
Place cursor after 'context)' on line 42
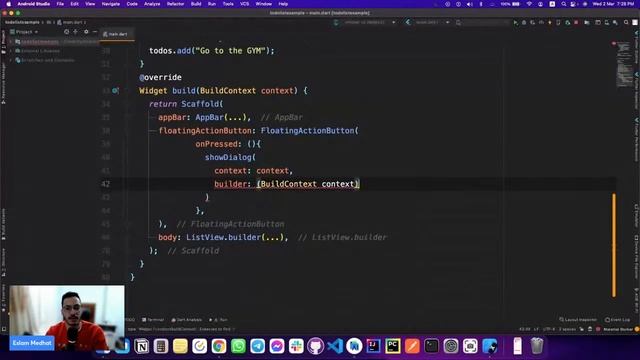click(360, 184)
